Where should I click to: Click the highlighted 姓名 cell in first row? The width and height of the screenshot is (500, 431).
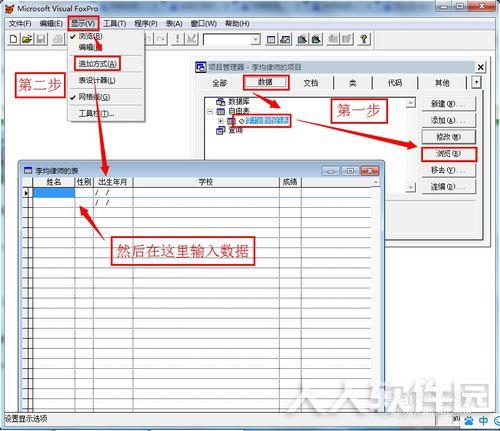pyautogui.click(x=54, y=192)
